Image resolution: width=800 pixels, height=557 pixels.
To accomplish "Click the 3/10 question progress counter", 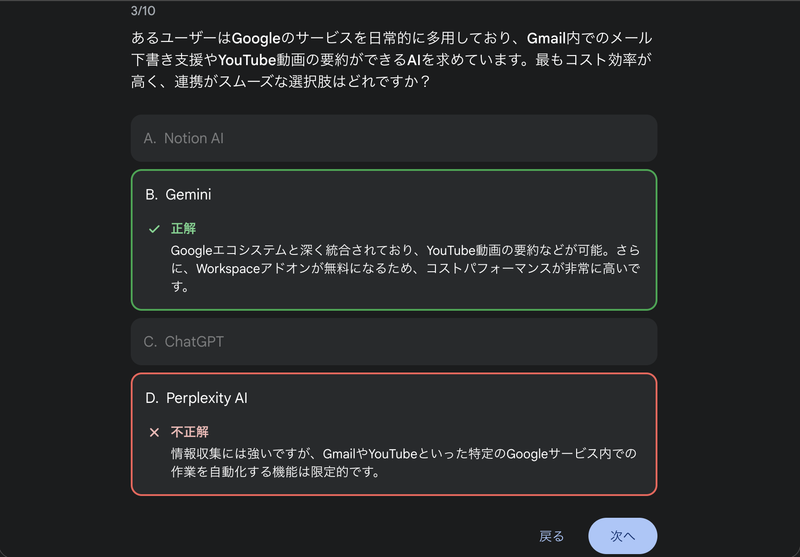I will tap(142, 10).
